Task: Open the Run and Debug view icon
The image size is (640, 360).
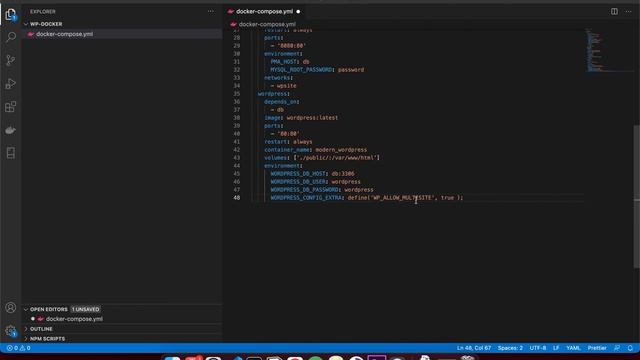Action: [x=11, y=84]
